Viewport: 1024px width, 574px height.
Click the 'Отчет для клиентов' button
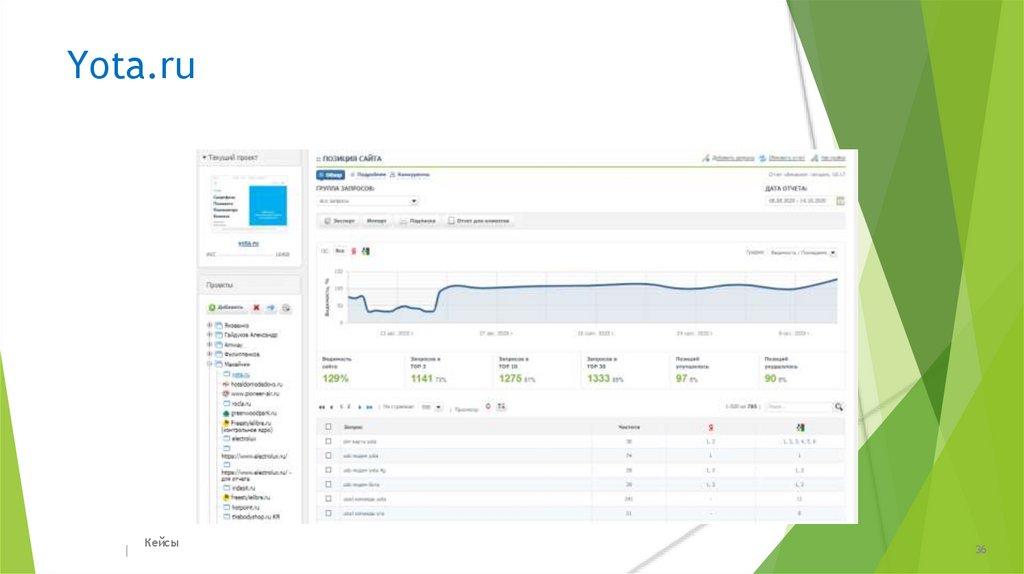click(479, 221)
